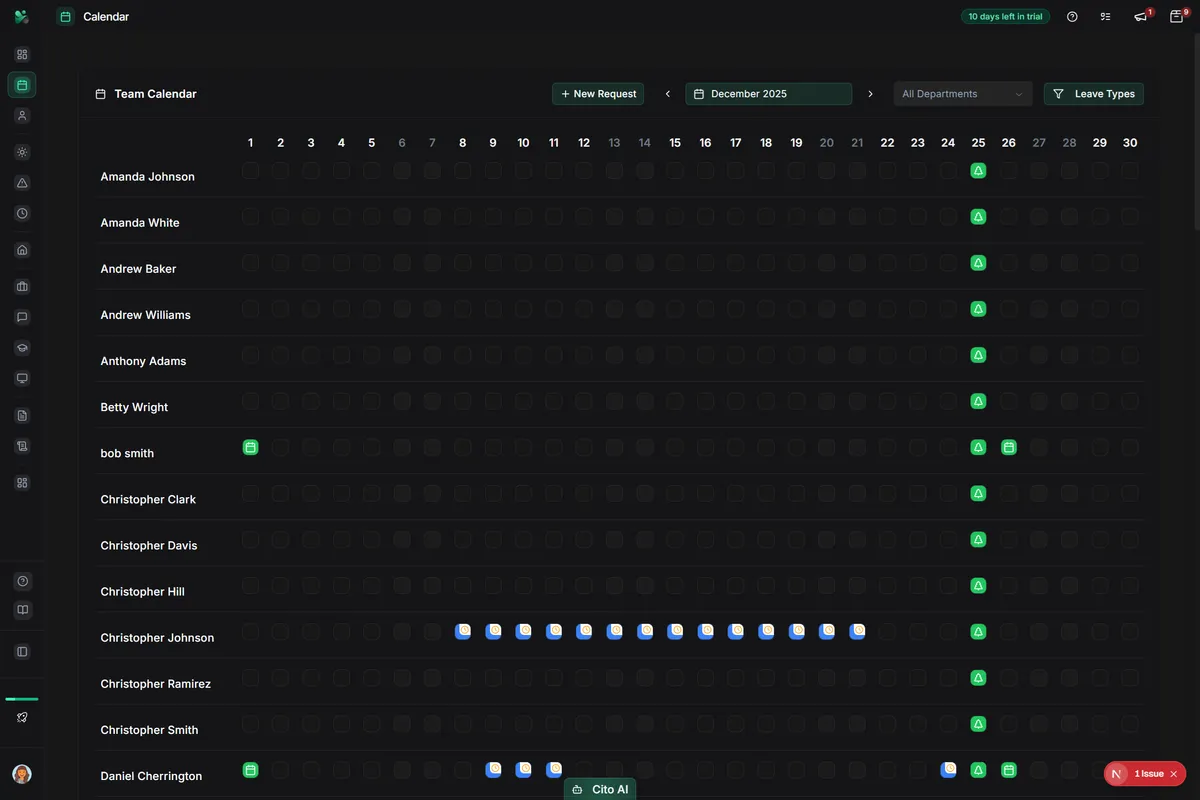Click the clock icon in the sidebar

click(22, 213)
